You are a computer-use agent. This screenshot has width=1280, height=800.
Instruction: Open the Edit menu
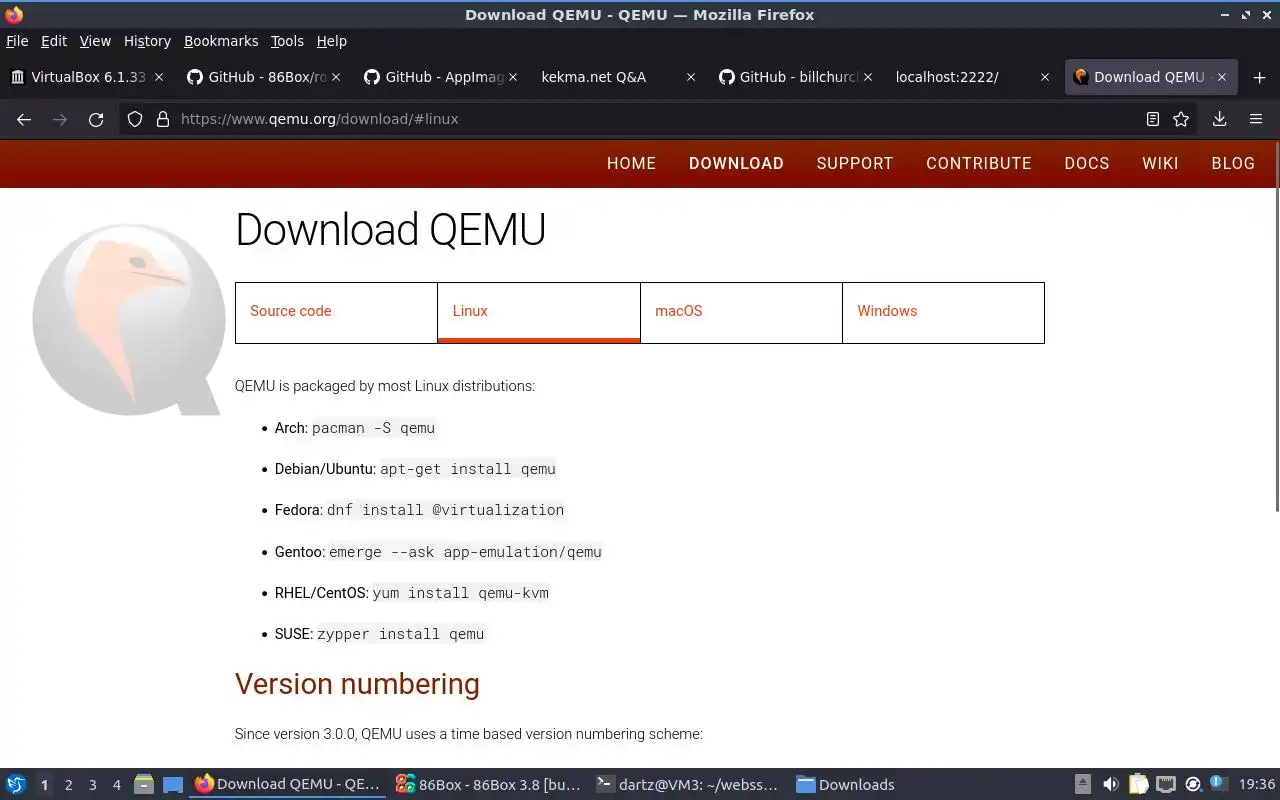click(54, 41)
